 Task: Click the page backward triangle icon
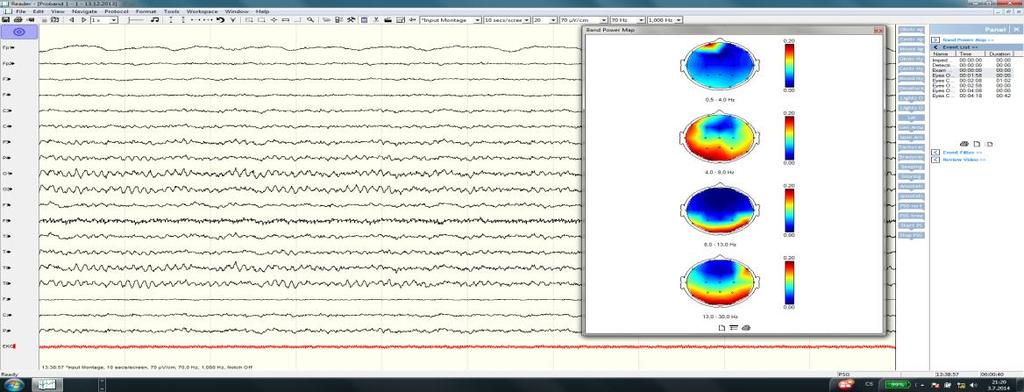(x=71, y=20)
